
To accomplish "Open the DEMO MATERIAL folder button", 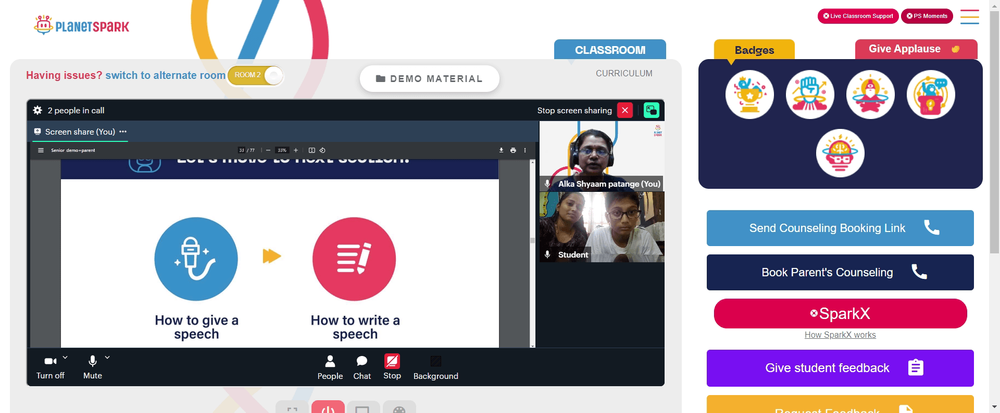I will pos(429,78).
